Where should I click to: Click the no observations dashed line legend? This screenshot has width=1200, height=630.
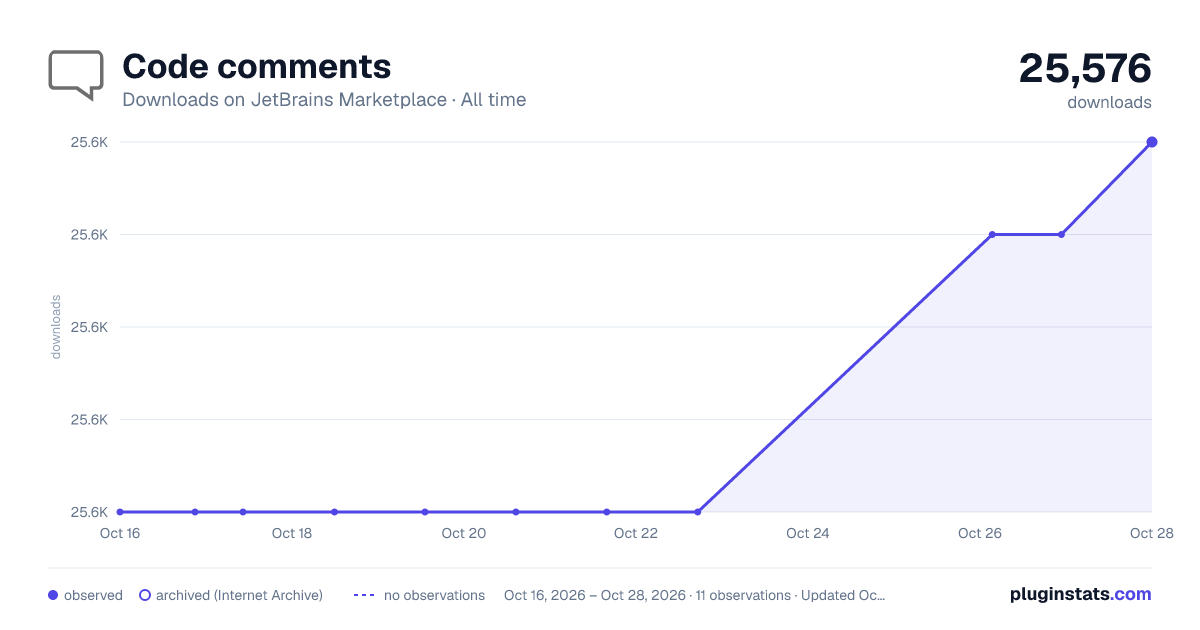(x=364, y=595)
